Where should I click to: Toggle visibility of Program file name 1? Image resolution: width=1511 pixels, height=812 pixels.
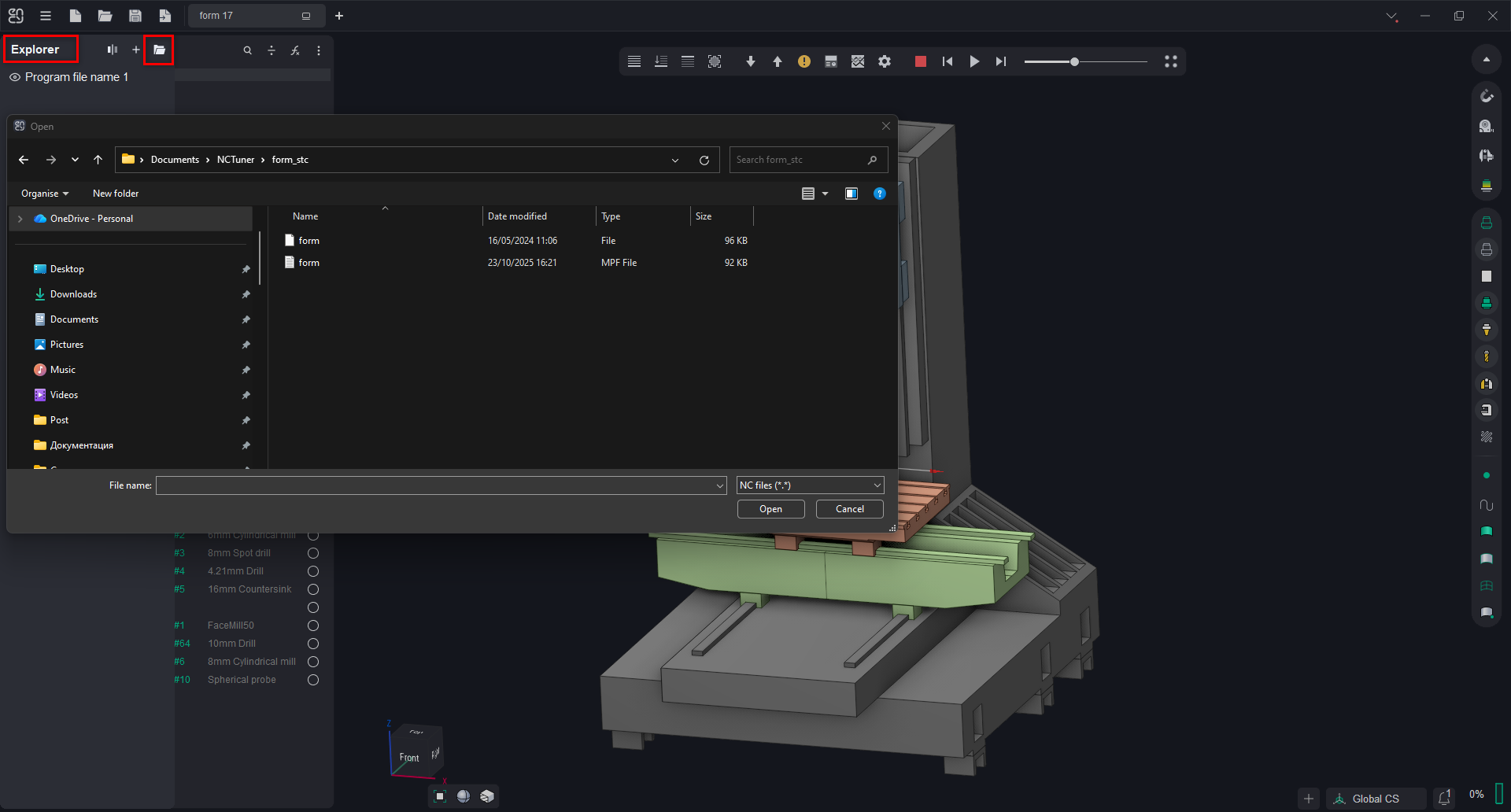15,77
